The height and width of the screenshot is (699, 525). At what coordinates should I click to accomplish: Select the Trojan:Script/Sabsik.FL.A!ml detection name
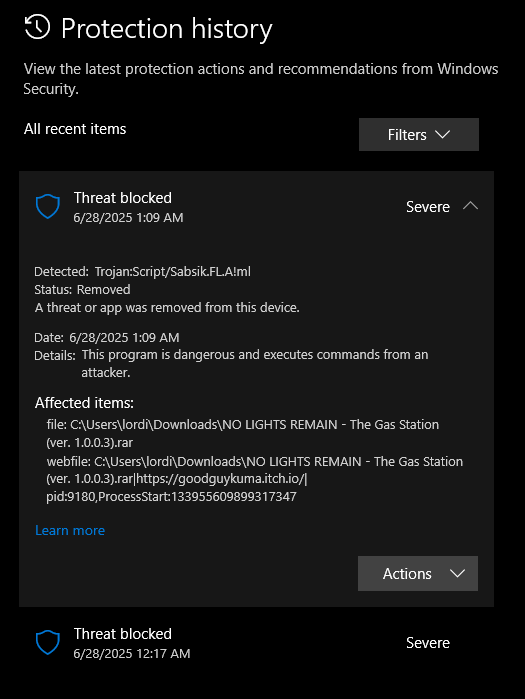tap(173, 271)
